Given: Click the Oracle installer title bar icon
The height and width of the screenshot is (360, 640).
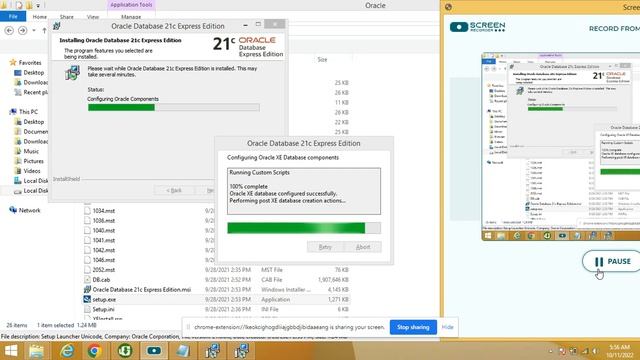Looking at the screenshot, I should (57, 26).
